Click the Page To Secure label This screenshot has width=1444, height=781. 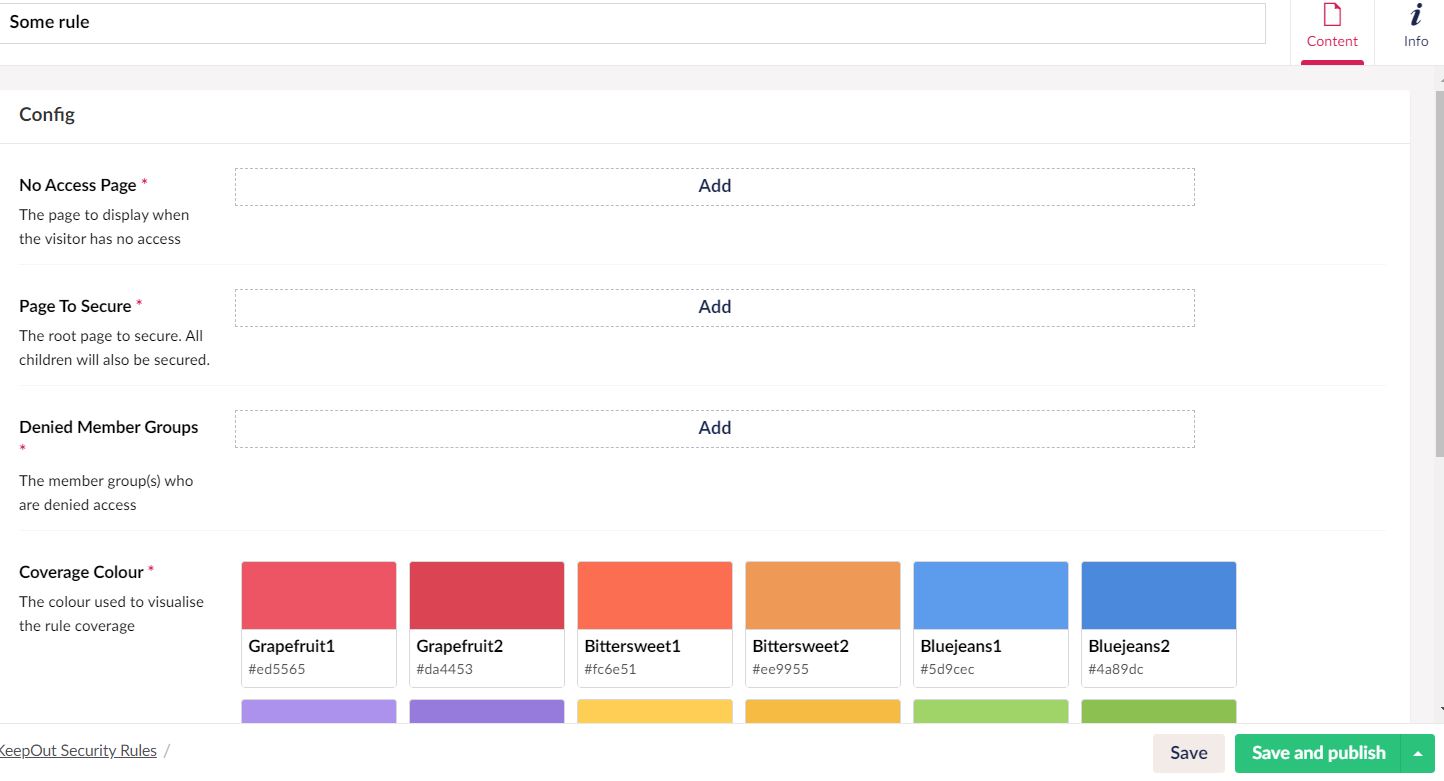[75, 306]
